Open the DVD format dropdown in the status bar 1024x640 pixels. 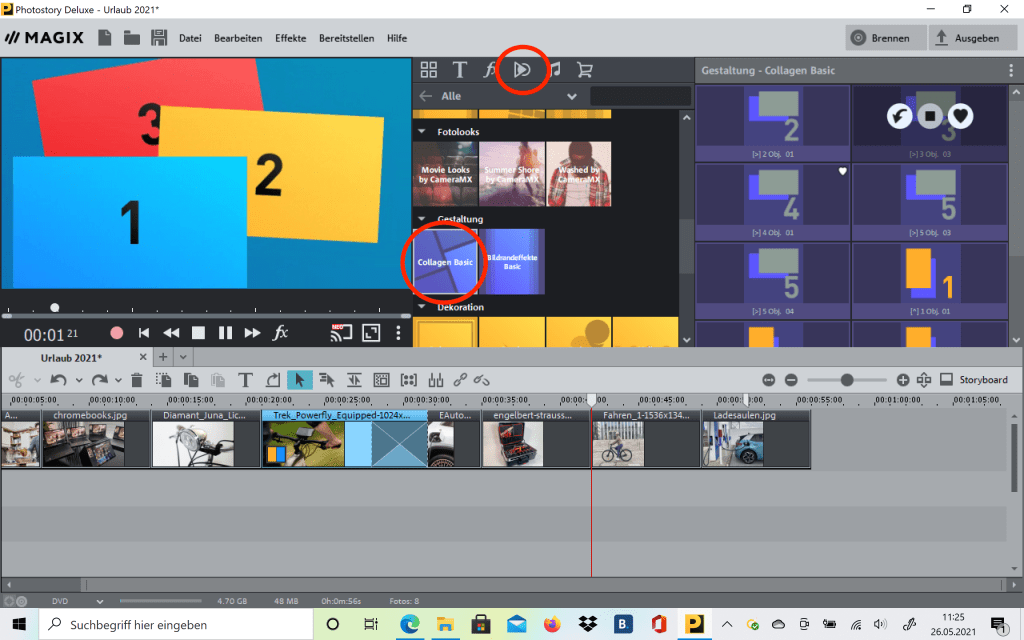pyautogui.click(x=100, y=601)
